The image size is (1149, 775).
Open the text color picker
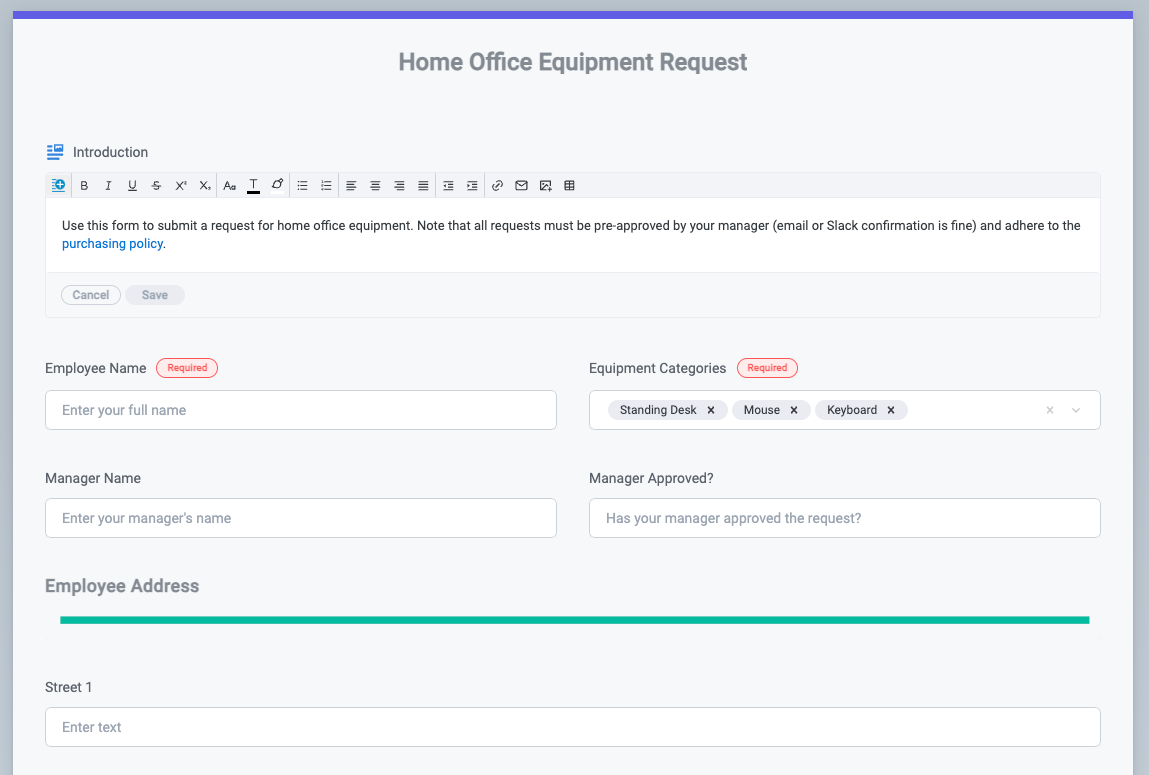[x=253, y=185]
